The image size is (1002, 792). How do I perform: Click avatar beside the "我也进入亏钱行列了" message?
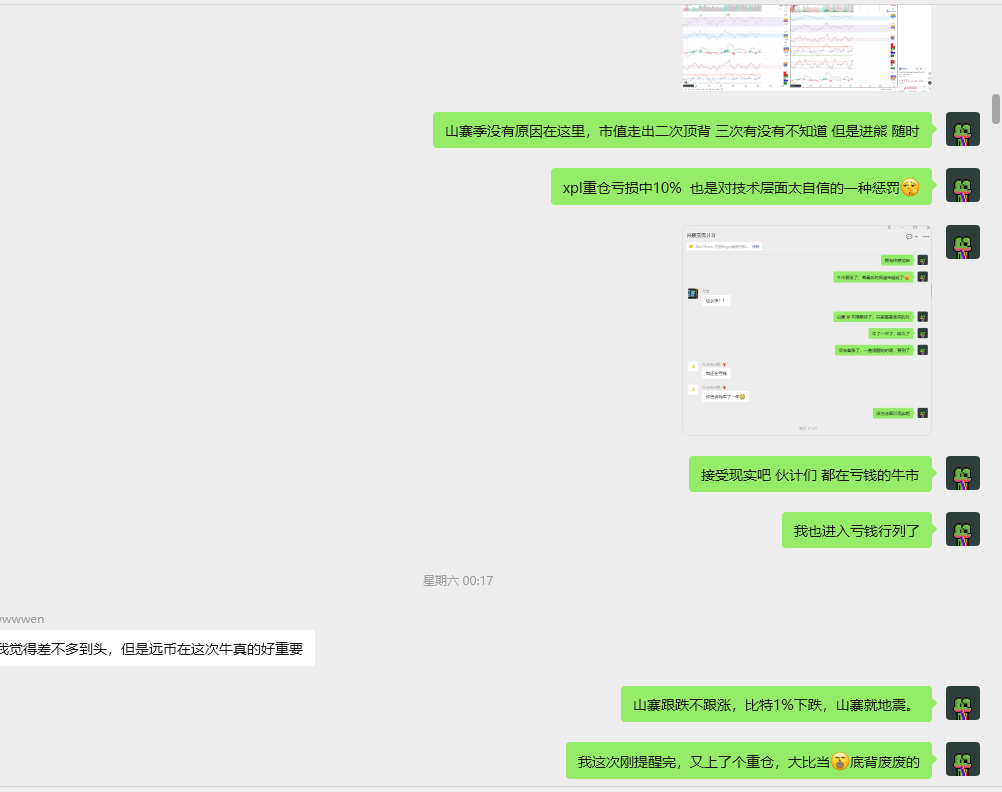point(962,530)
